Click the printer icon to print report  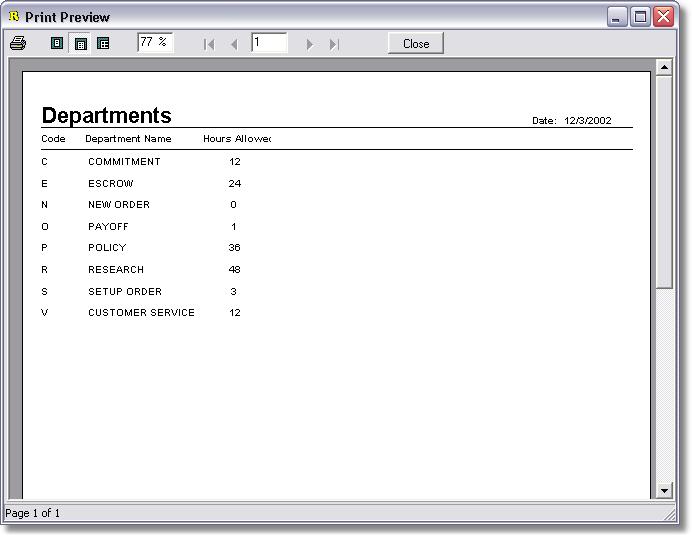[18, 43]
